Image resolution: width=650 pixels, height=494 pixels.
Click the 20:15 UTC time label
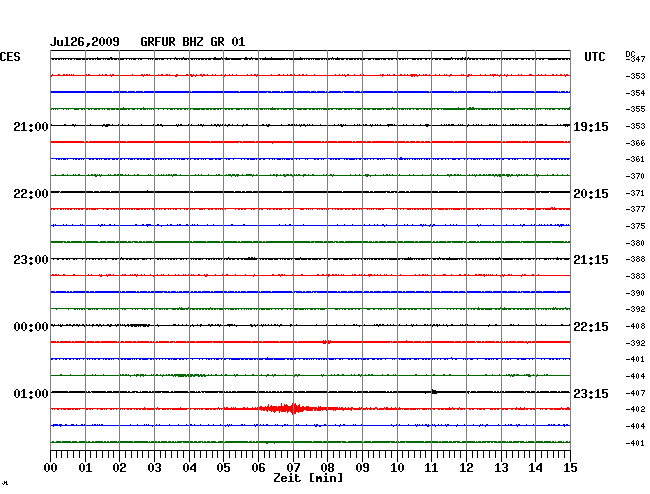pyautogui.click(x=591, y=194)
